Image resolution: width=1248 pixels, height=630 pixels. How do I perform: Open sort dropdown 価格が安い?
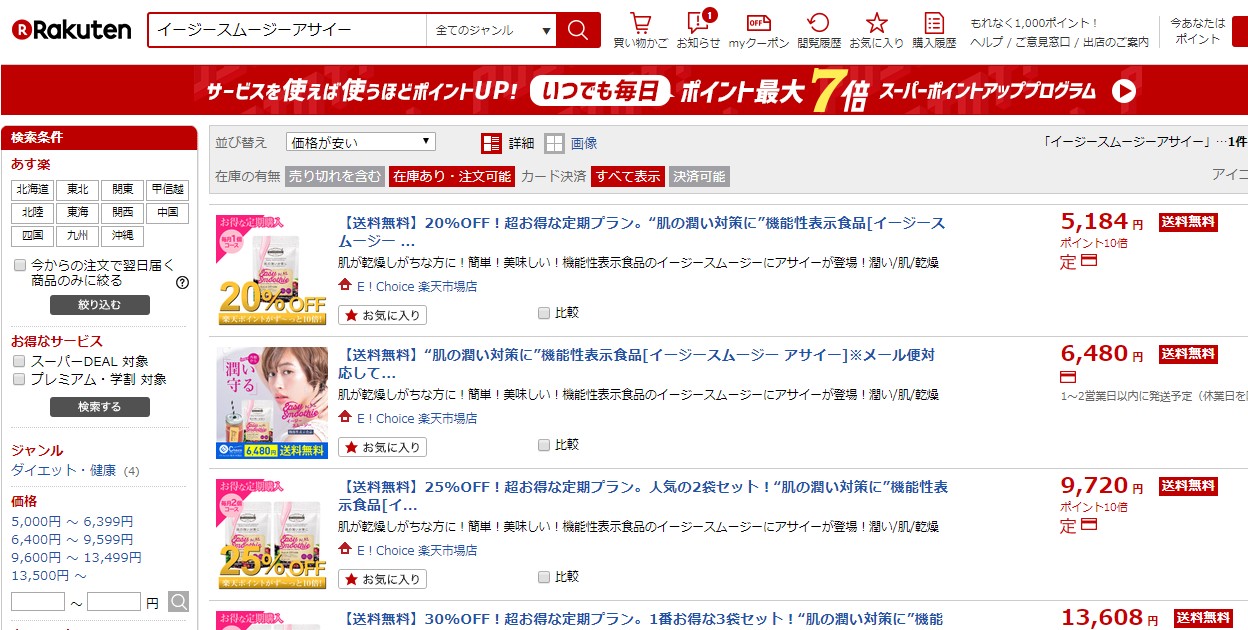pos(361,143)
